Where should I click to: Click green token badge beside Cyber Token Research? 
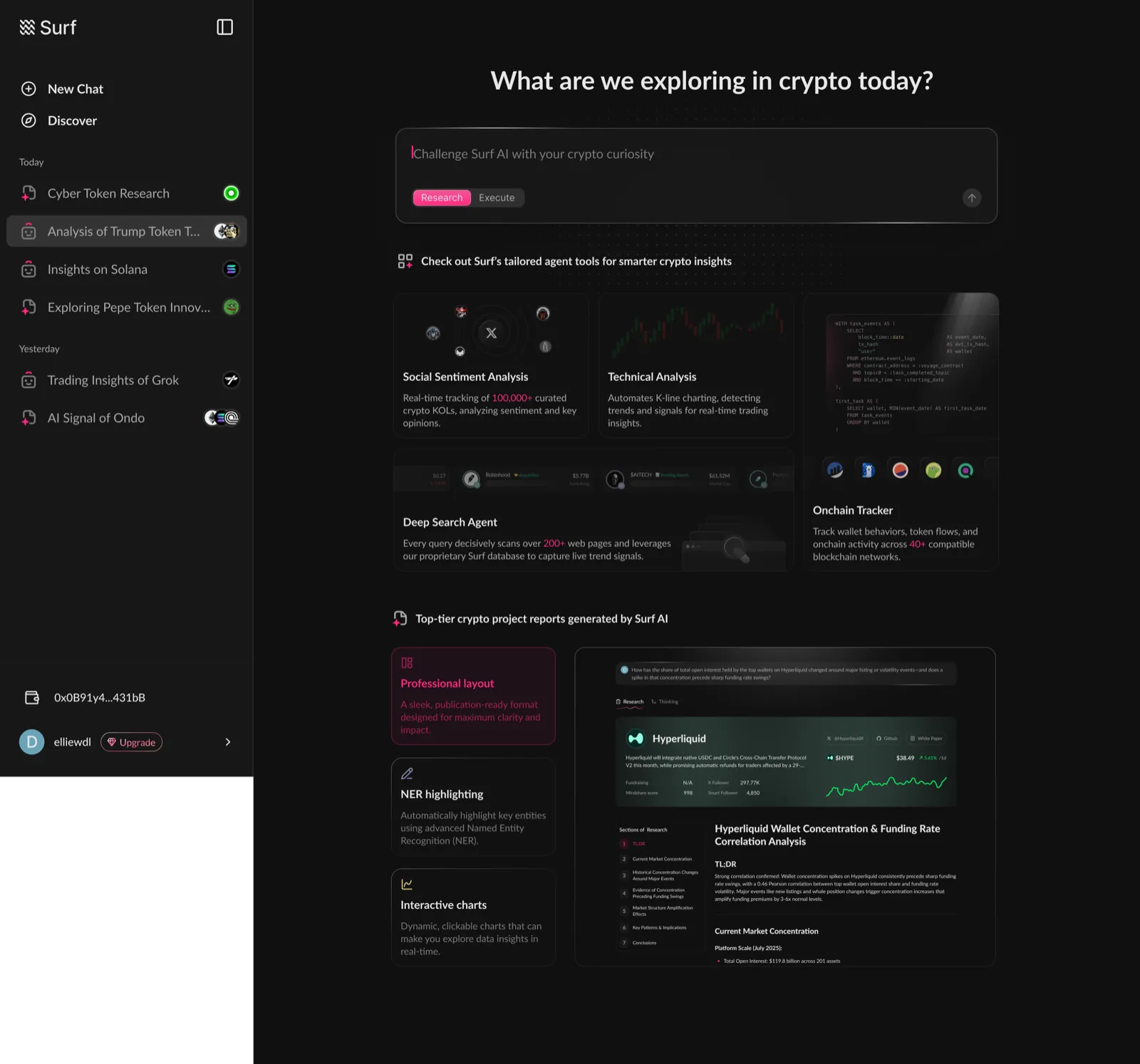coord(231,193)
